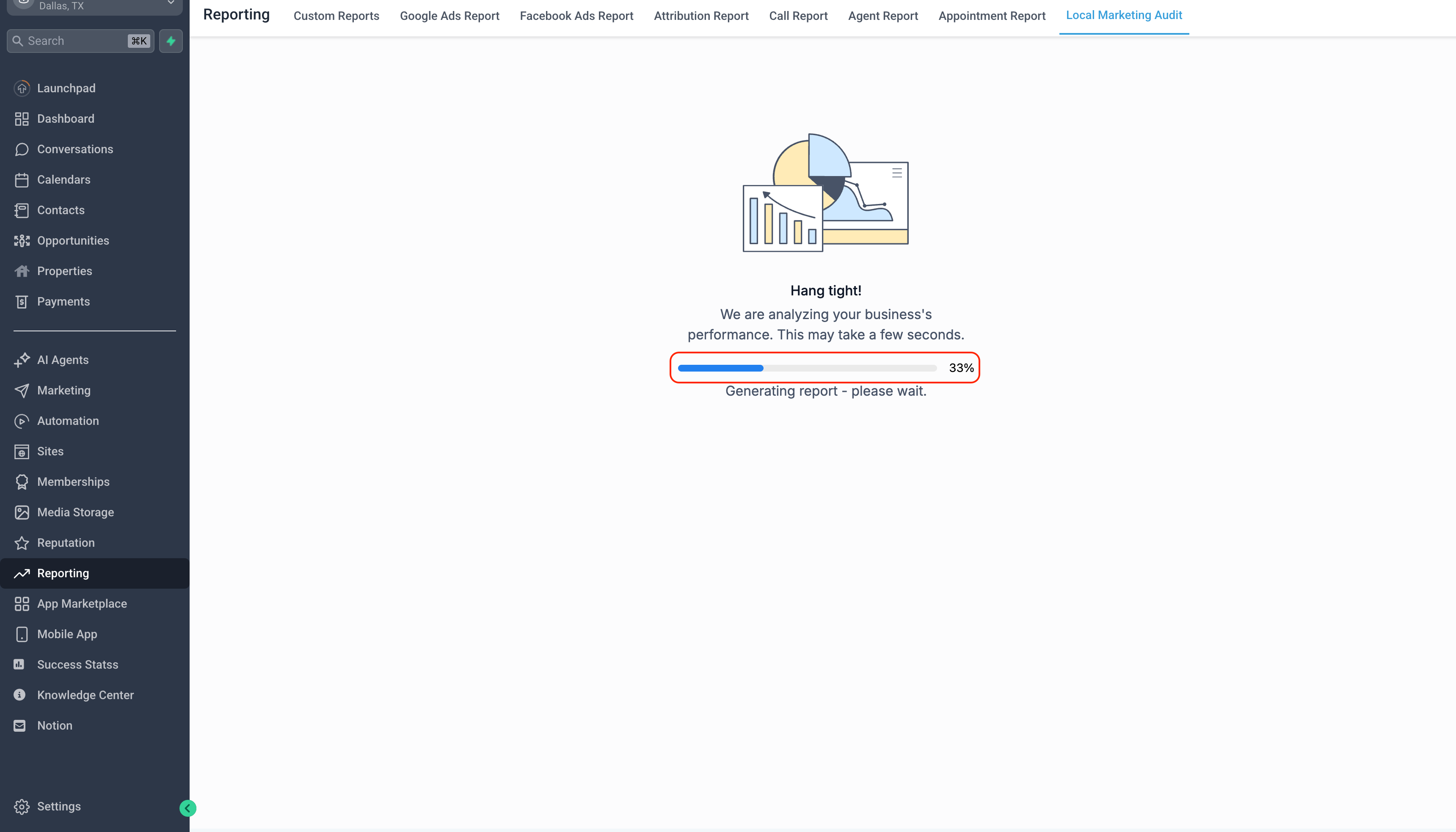Click the lightning bolt quick actions icon
The width and height of the screenshot is (1456, 832).
click(170, 41)
